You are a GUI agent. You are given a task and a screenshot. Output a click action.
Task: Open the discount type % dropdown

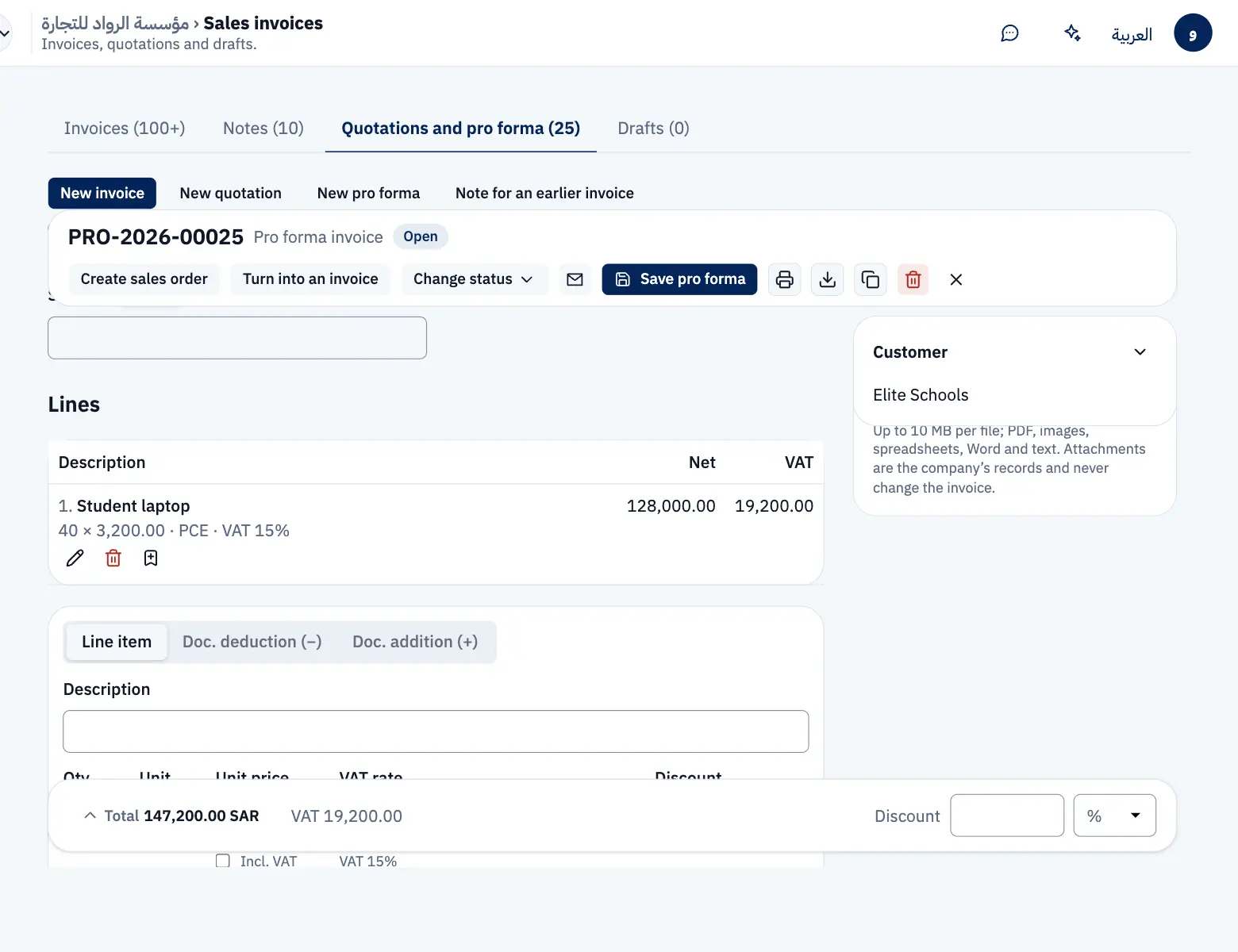tap(1115, 816)
